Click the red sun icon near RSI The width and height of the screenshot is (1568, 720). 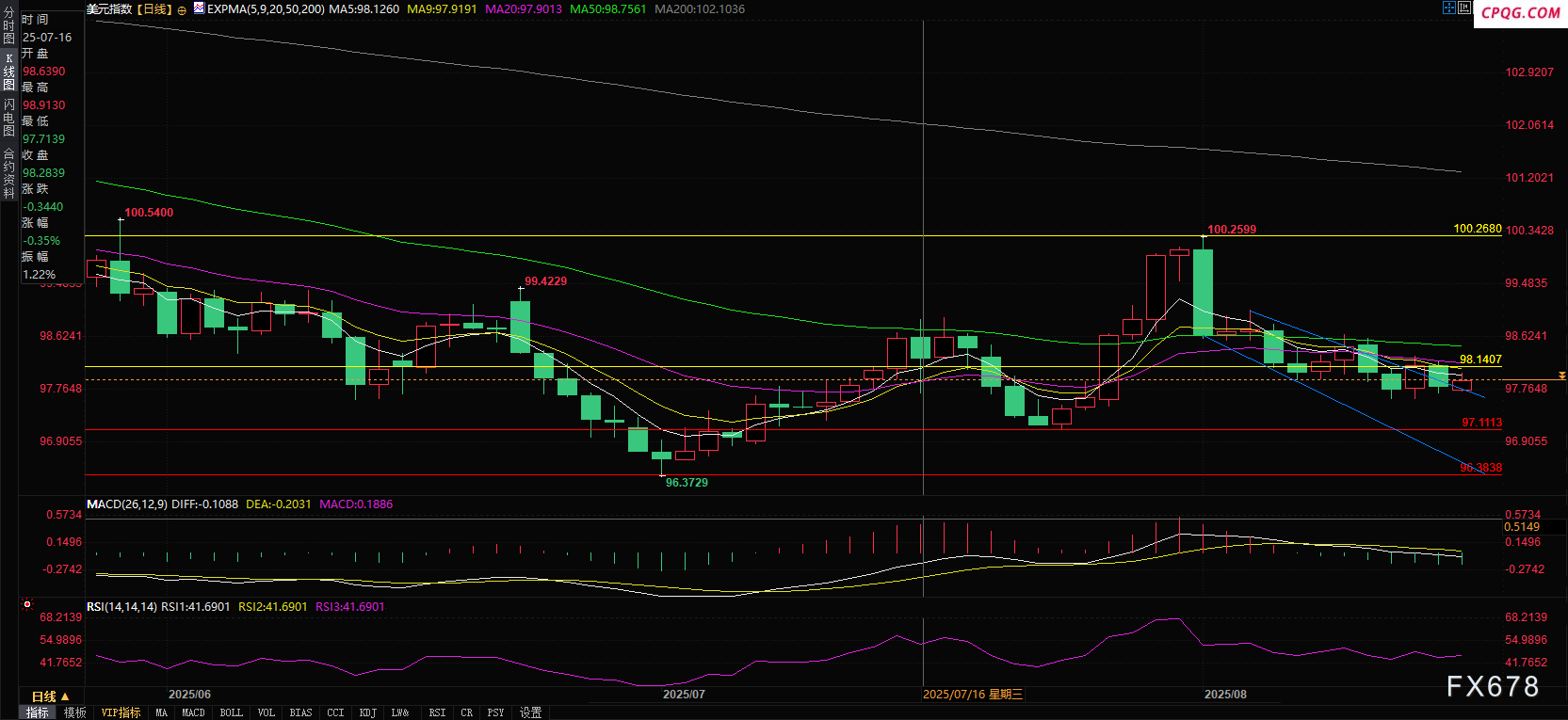tap(27, 605)
